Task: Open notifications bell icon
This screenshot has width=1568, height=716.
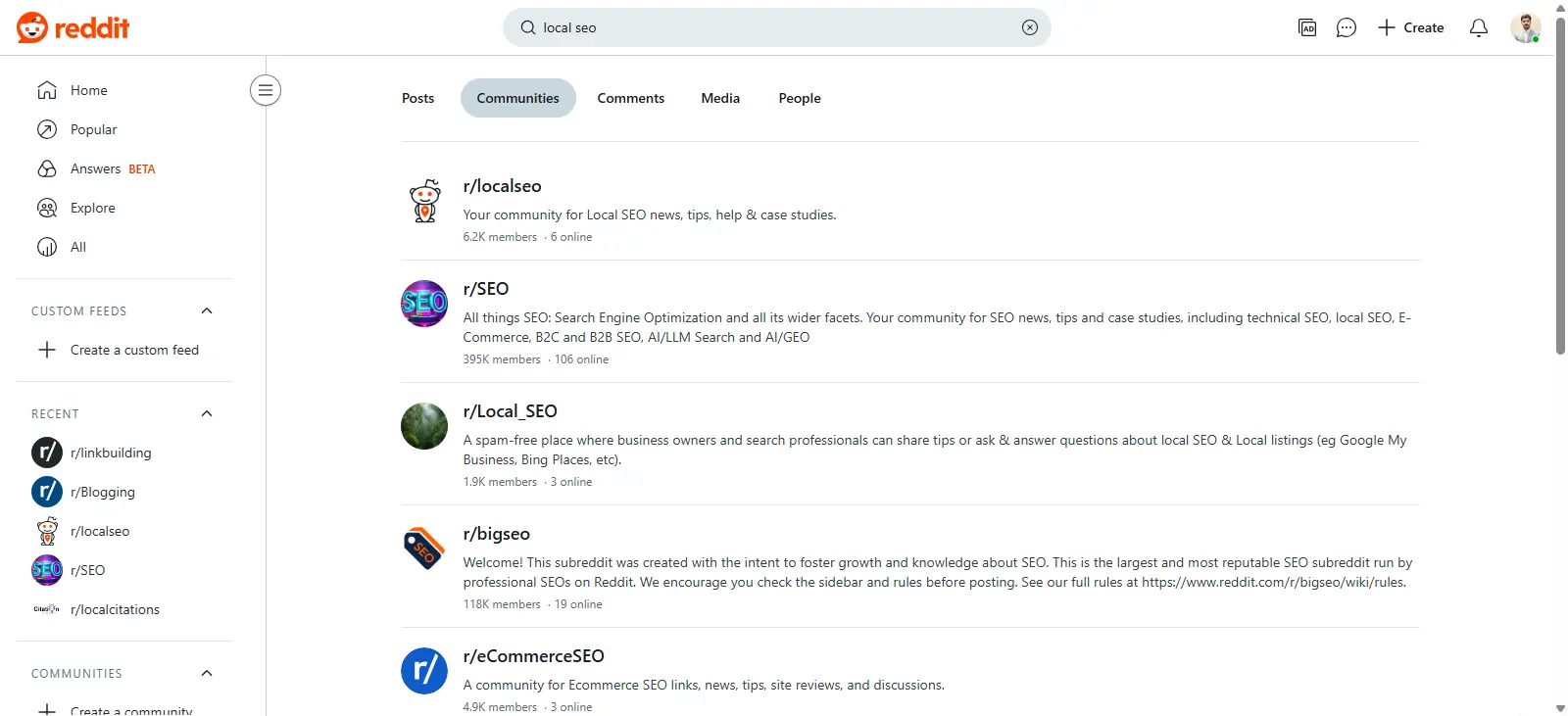Action: (x=1479, y=27)
